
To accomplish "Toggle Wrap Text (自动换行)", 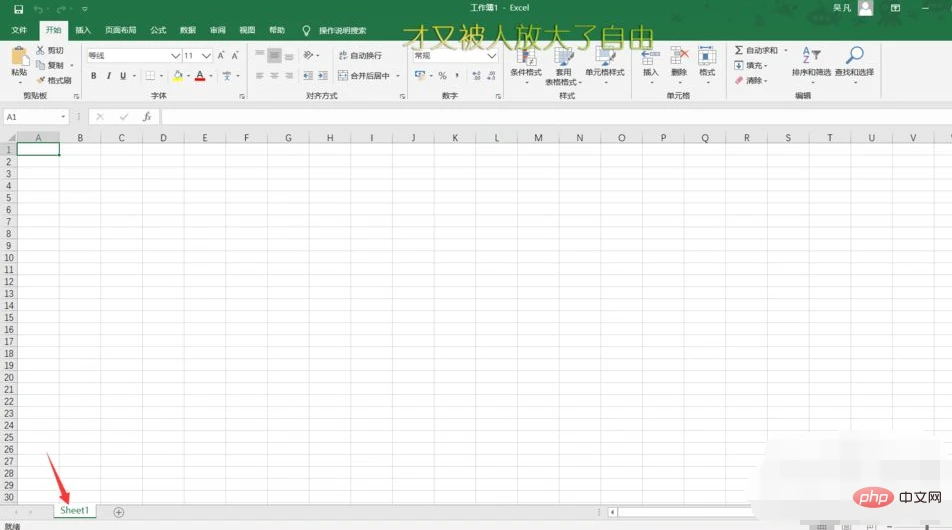I will pyautogui.click(x=360, y=56).
